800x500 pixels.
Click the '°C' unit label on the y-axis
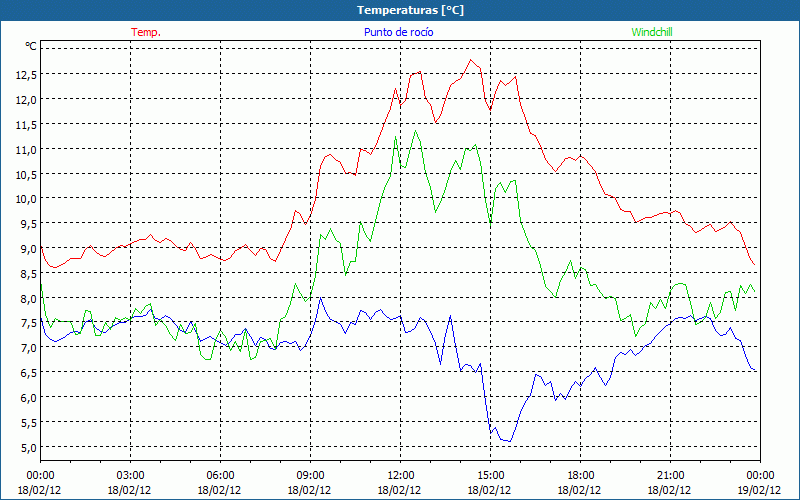click(31, 46)
